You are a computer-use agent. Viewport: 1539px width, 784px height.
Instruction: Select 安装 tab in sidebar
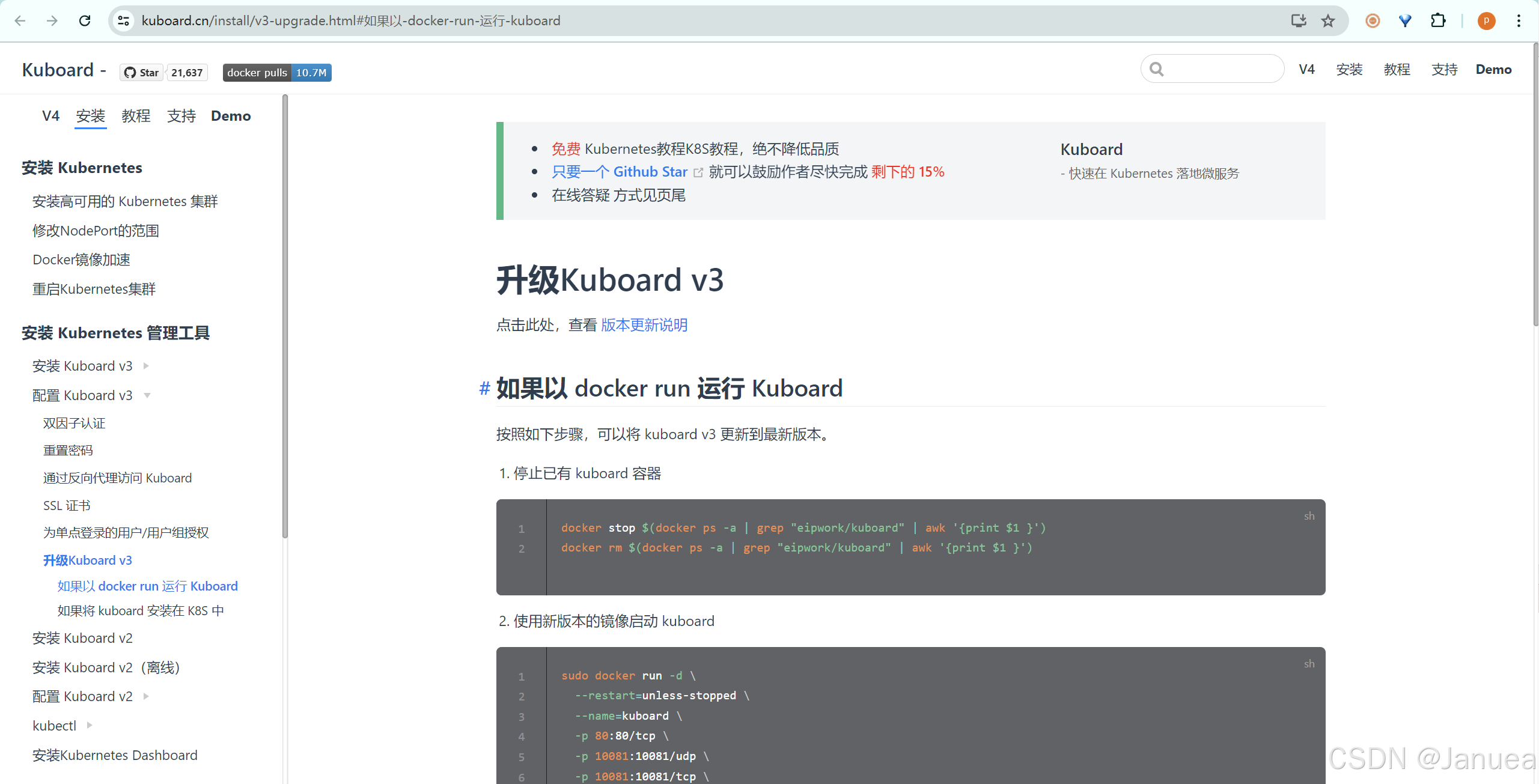[91, 116]
